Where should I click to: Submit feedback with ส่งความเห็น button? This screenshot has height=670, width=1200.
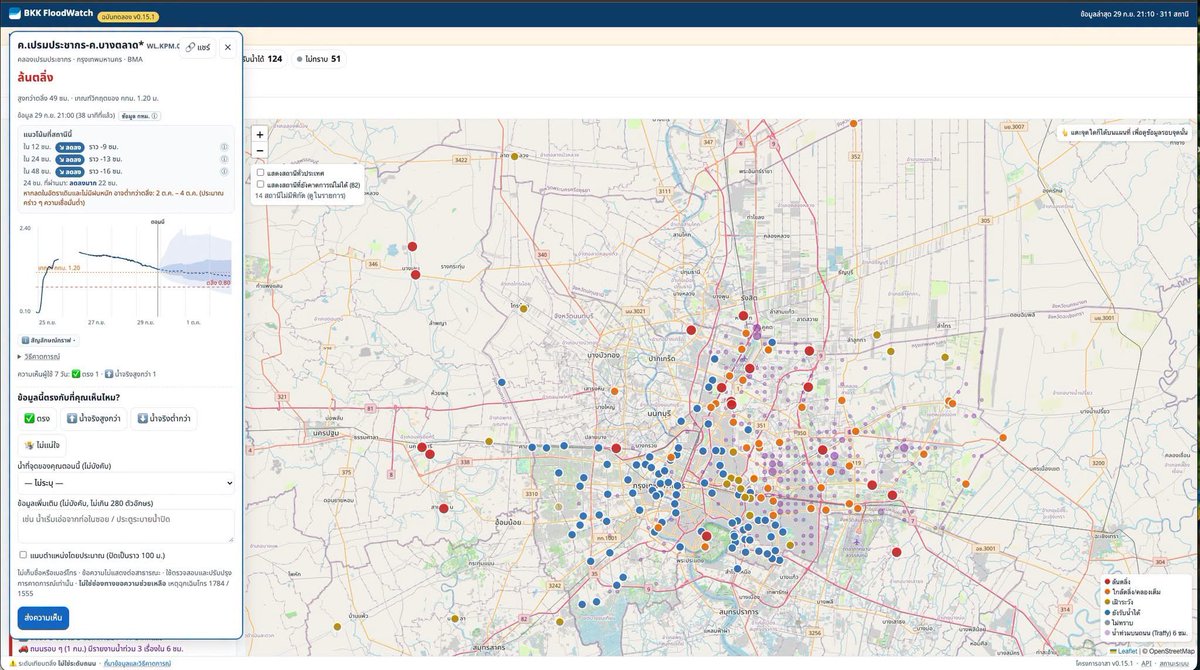[43, 619]
